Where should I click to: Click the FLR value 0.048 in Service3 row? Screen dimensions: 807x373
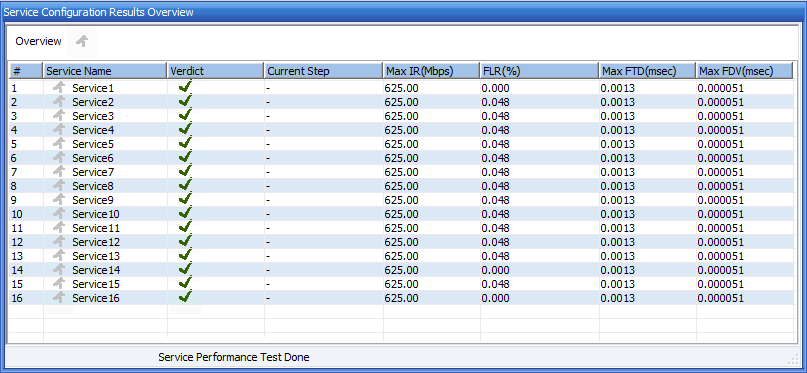point(496,116)
